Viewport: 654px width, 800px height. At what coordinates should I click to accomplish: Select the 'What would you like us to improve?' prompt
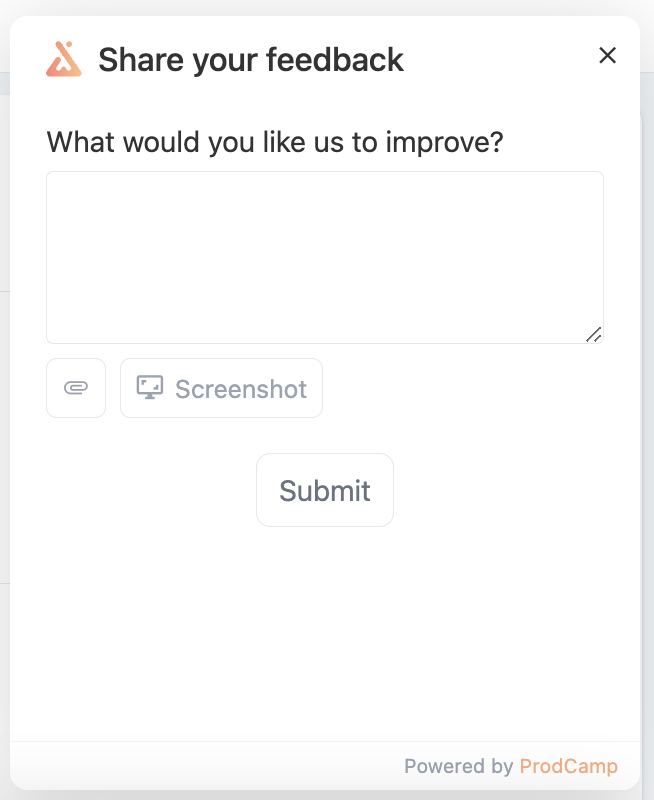click(x=277, y=142)
